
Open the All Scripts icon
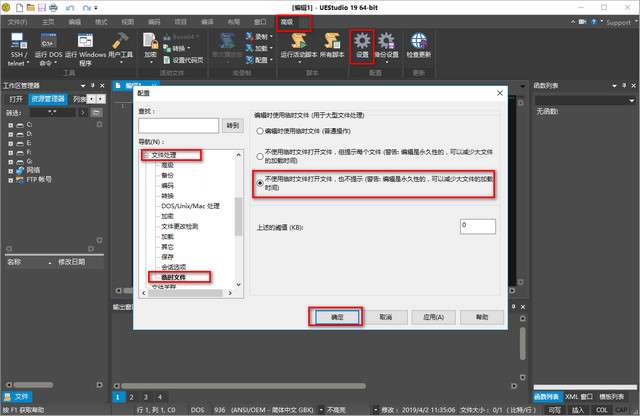tap(332, 41)
